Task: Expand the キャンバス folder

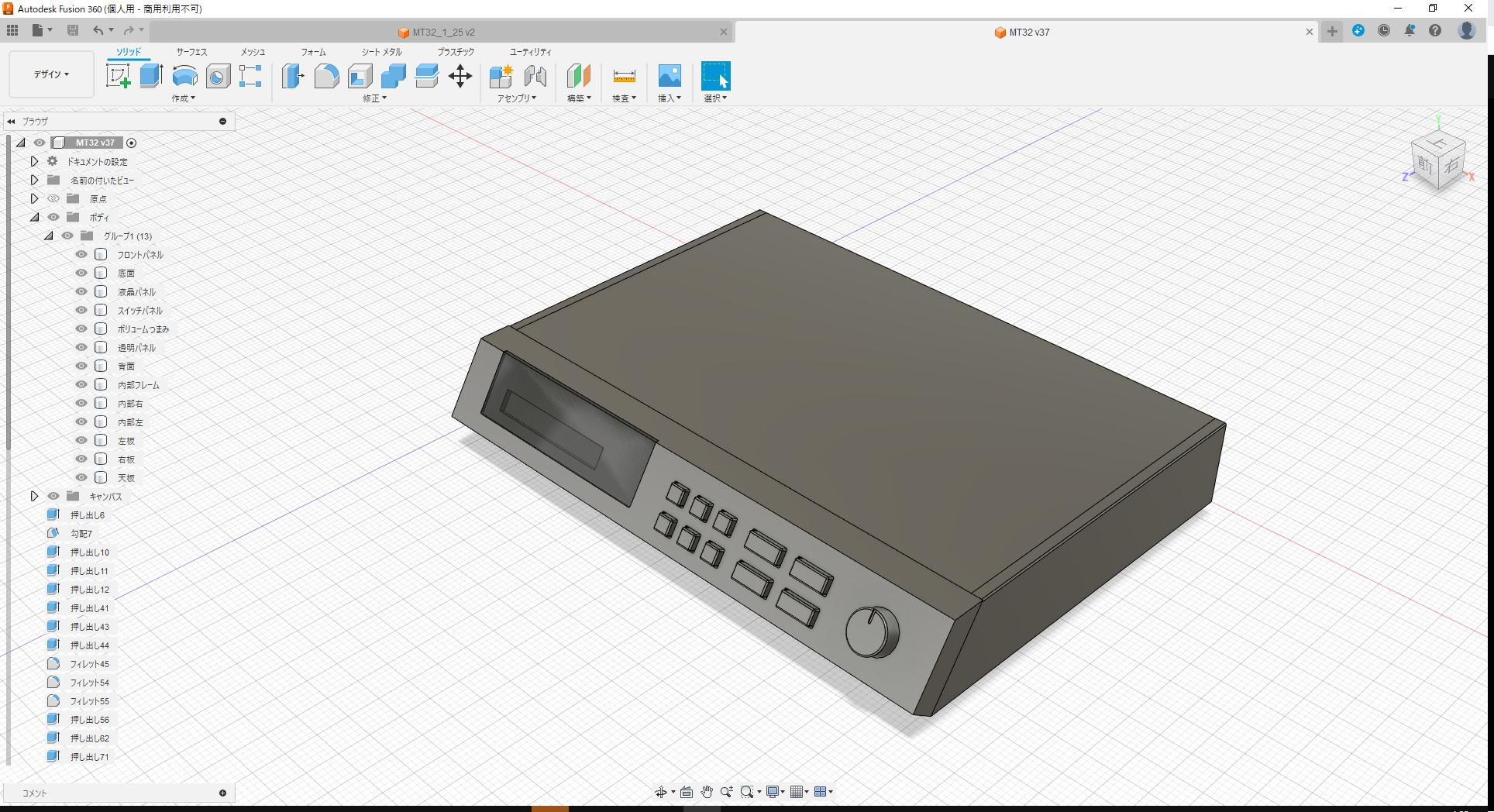Action: point(34,496)
